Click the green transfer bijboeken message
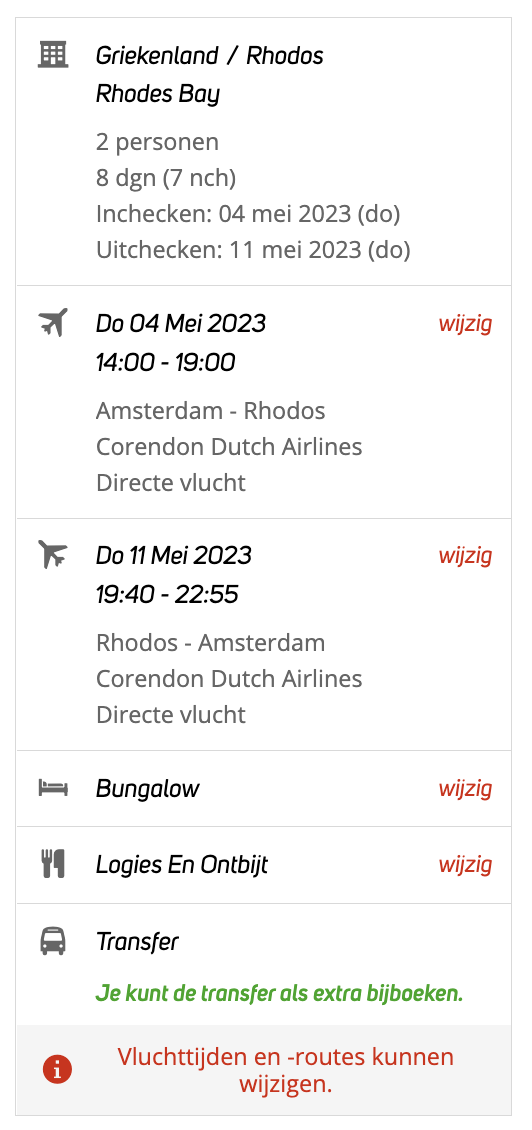Screen dimensions: 532x1130 point(279,994)
